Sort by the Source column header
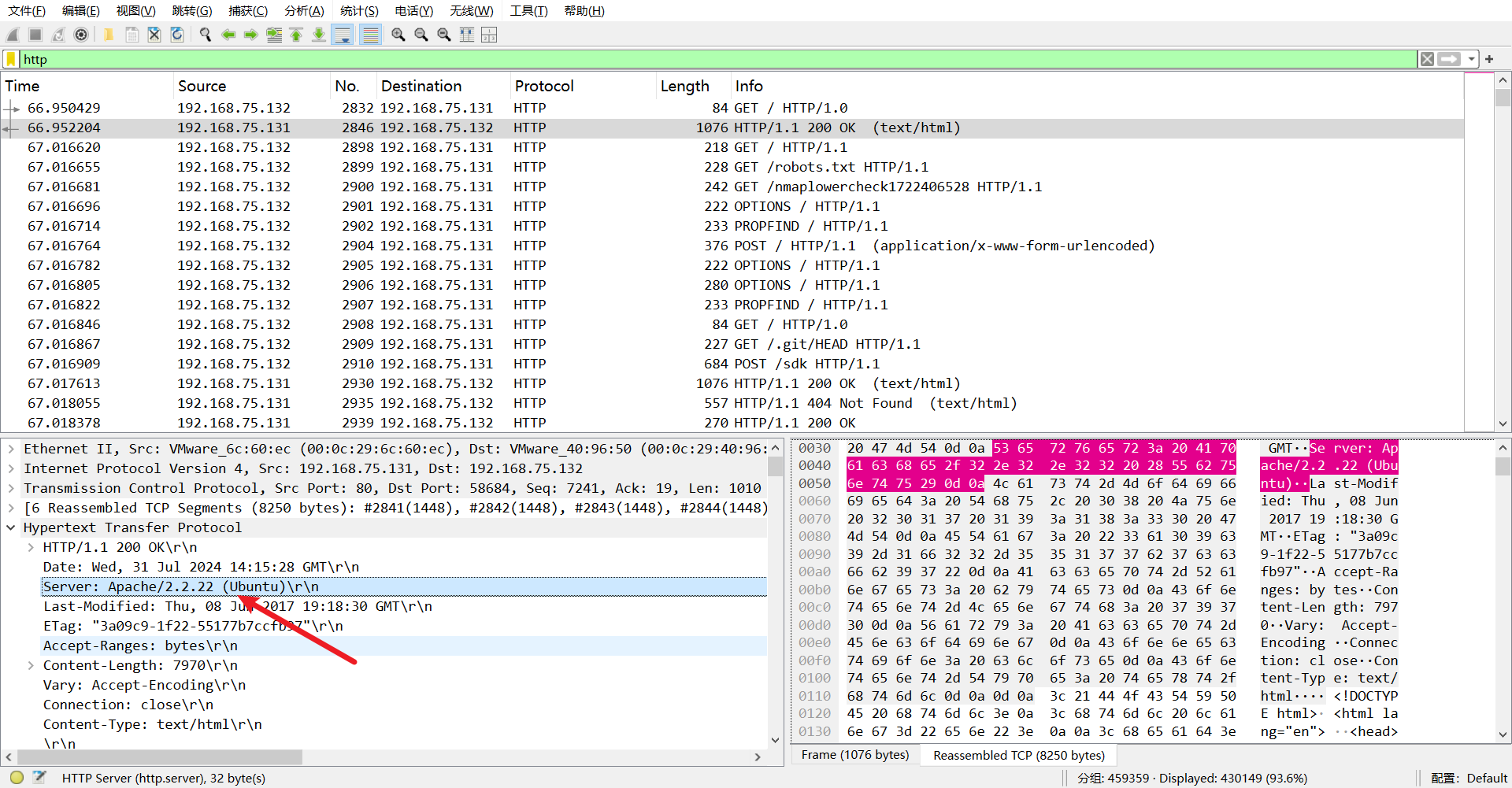1512x788 pixels. tap(251, 86)
